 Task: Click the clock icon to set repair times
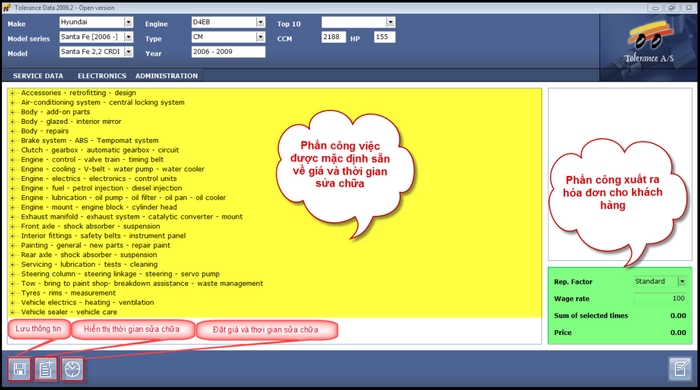[72, 369]
